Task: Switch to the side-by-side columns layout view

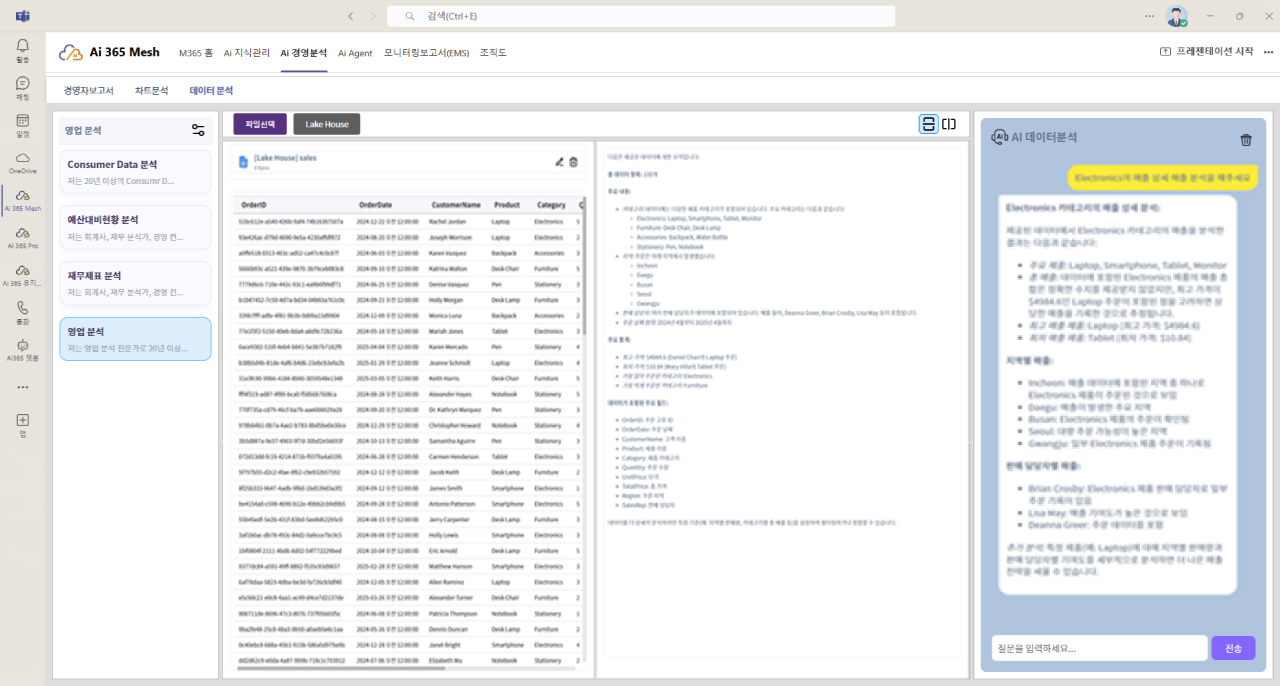Action: 949,124
